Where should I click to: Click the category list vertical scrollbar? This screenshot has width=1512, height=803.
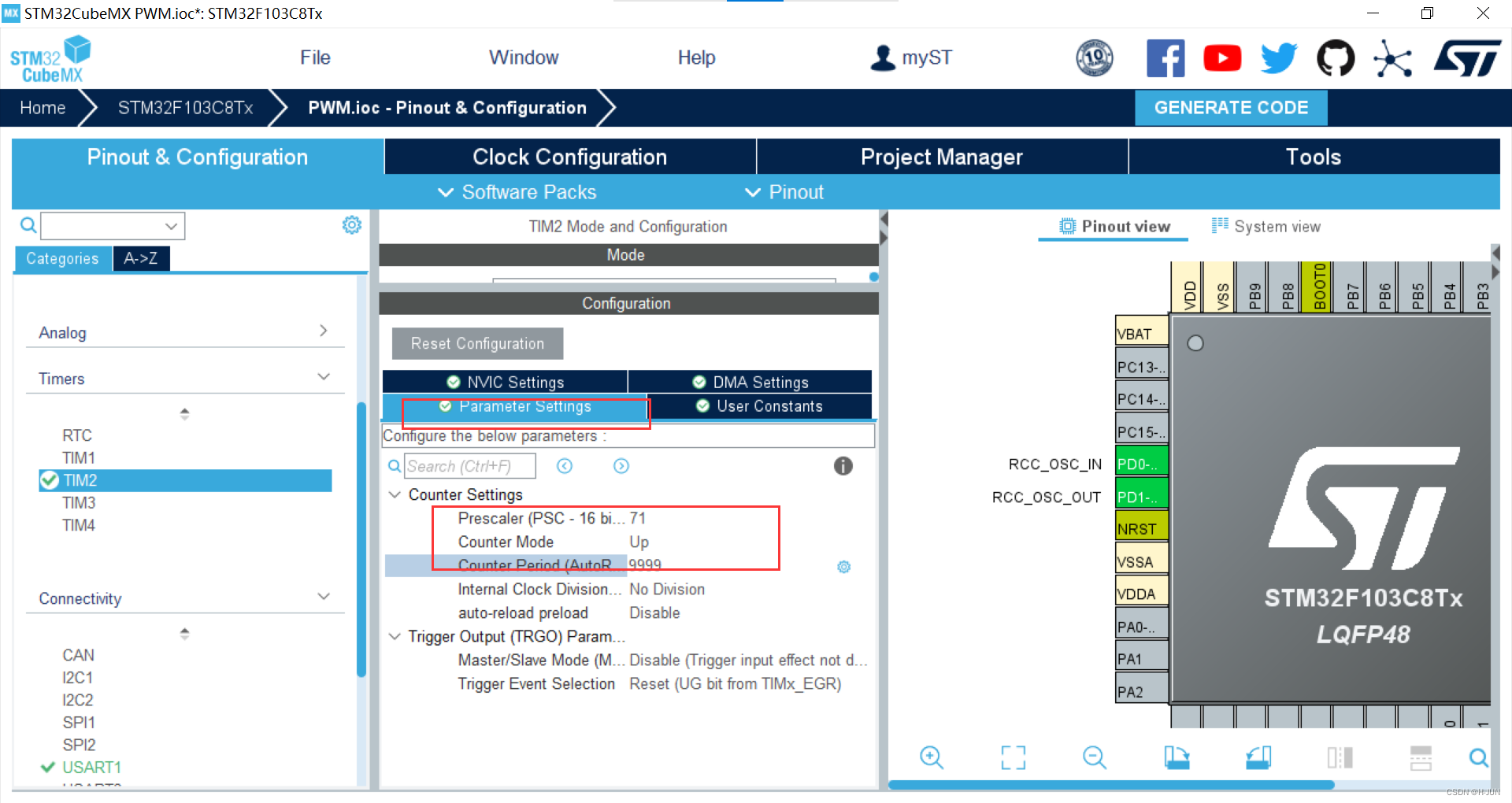pos(361,539)
